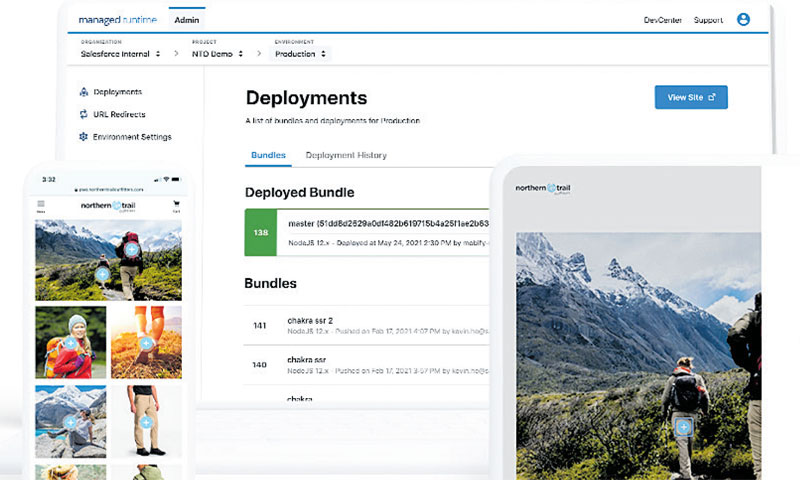
Task: Switch to the Deployment History tab
Action: click(346, 155)
